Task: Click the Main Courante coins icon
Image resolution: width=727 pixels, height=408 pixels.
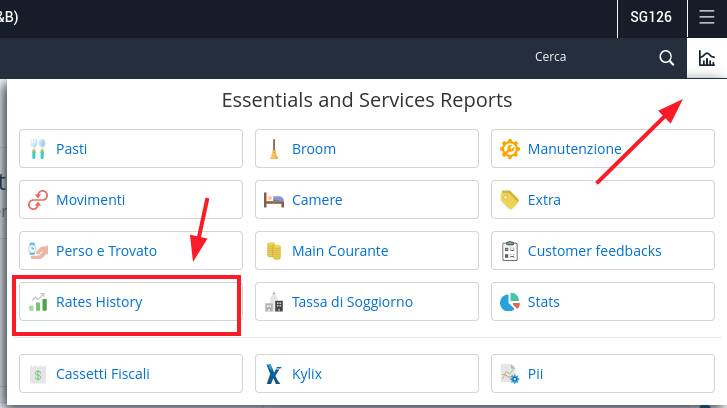Action: pyautogui.click(x=274, y=251)
